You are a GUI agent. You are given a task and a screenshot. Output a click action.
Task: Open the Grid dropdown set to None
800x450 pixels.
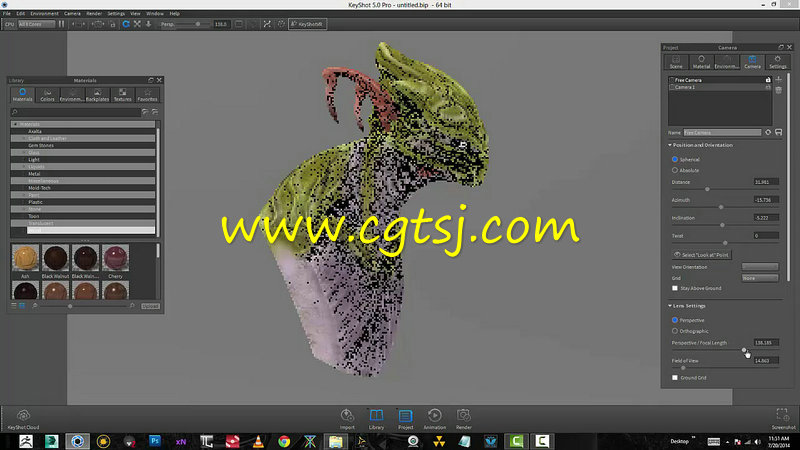click(760, 278)
